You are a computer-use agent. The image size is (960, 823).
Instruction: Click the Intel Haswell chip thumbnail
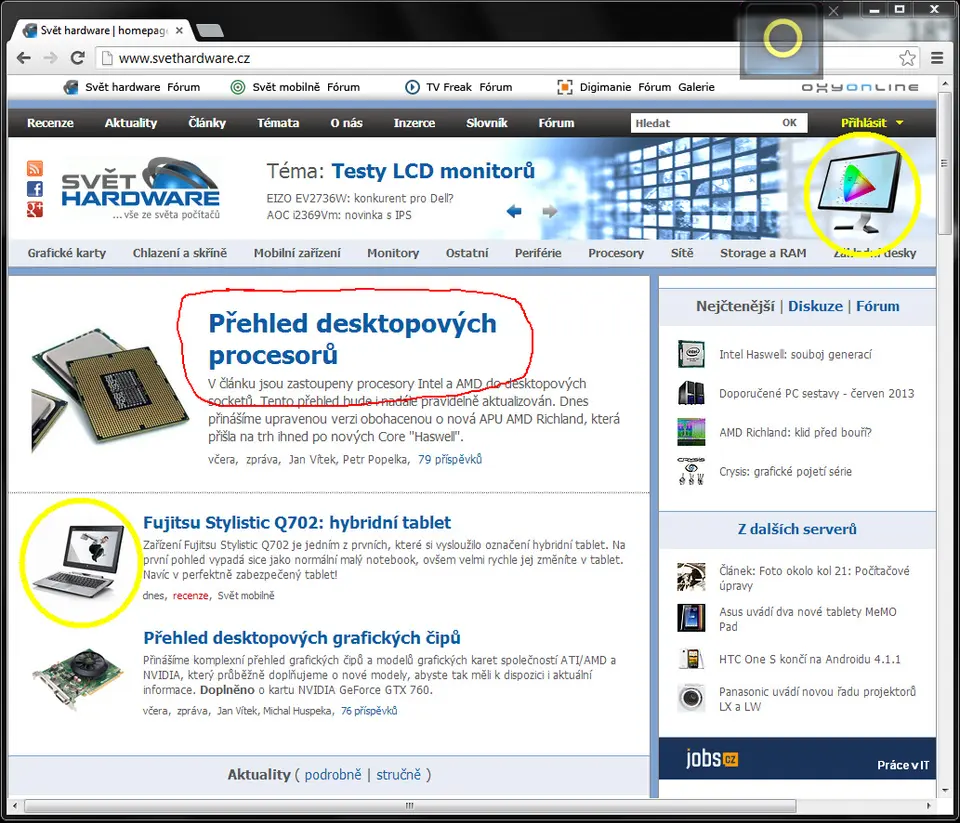(x=691, y=354)
